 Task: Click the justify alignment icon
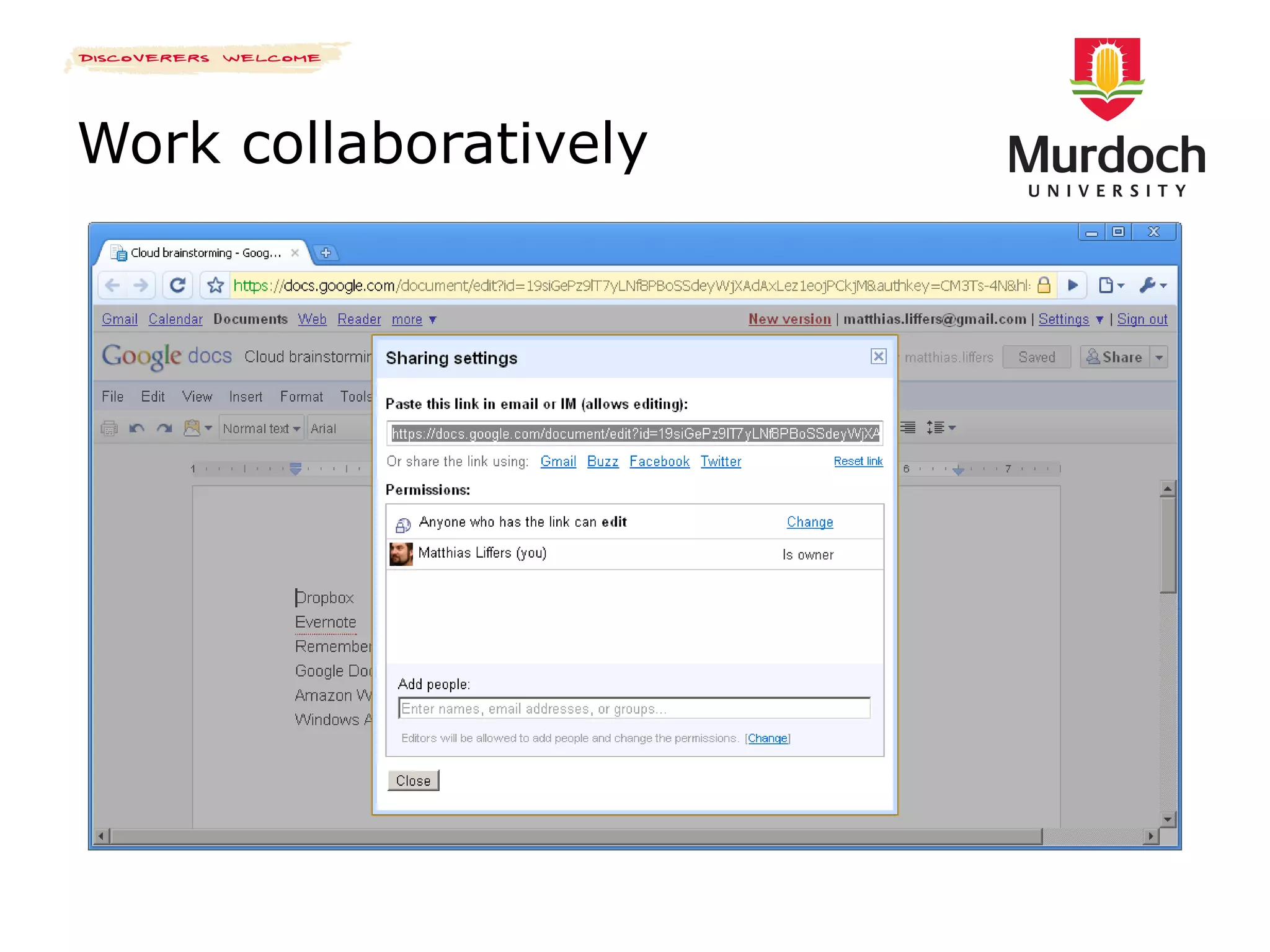[908, 428]
